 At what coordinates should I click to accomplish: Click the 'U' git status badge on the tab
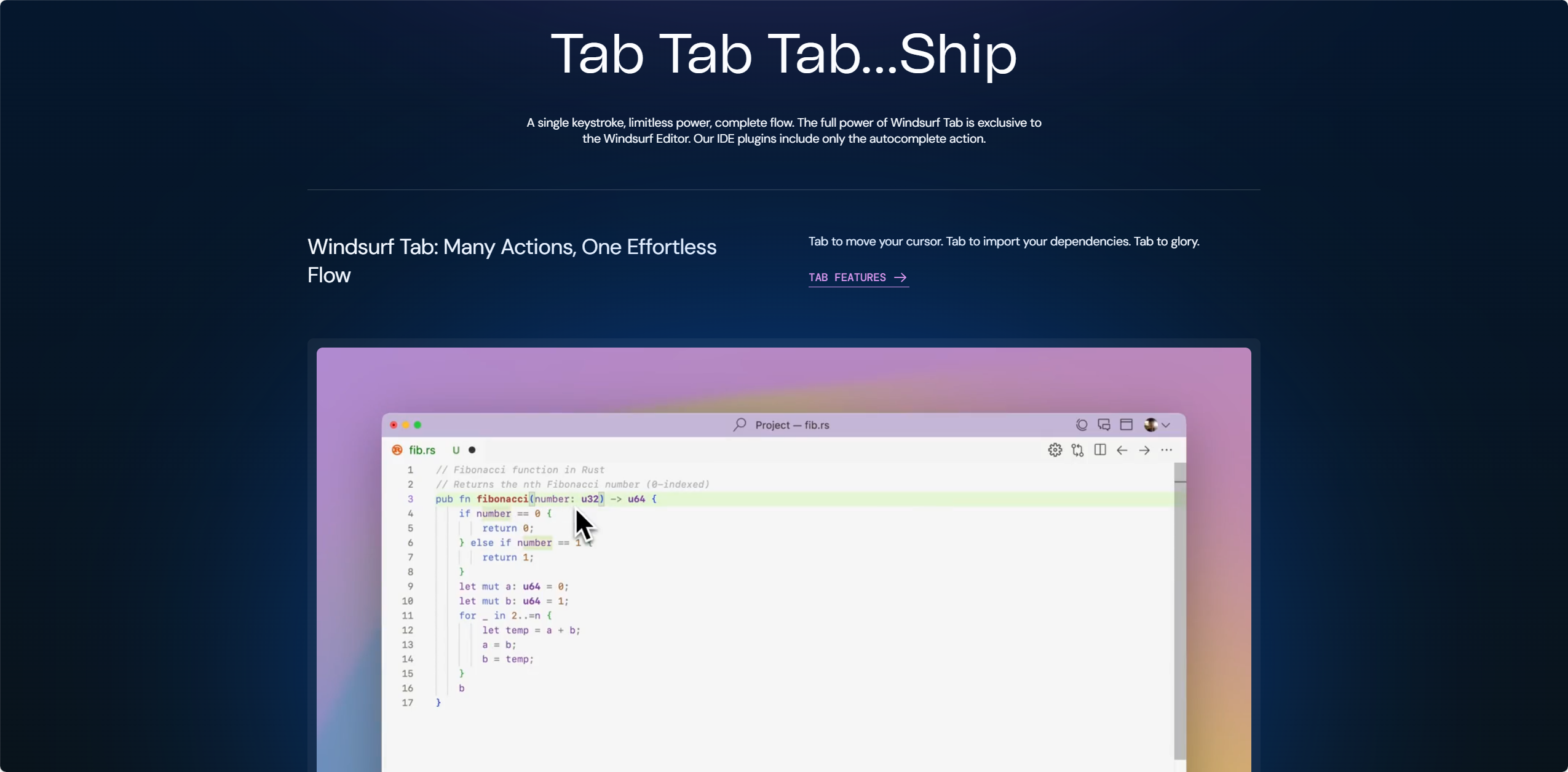456,450
